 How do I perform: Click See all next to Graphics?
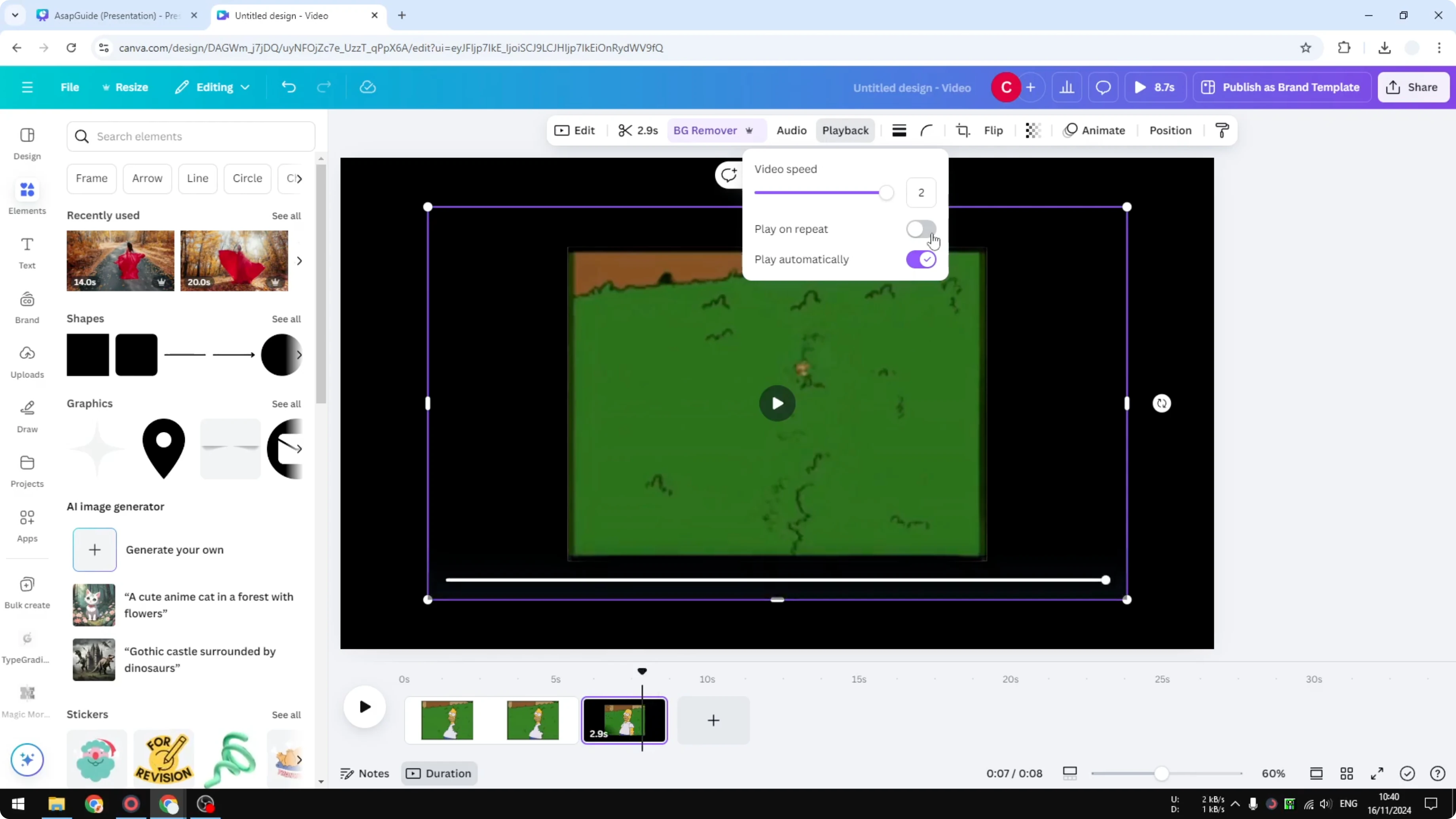[x=286, y=404]
